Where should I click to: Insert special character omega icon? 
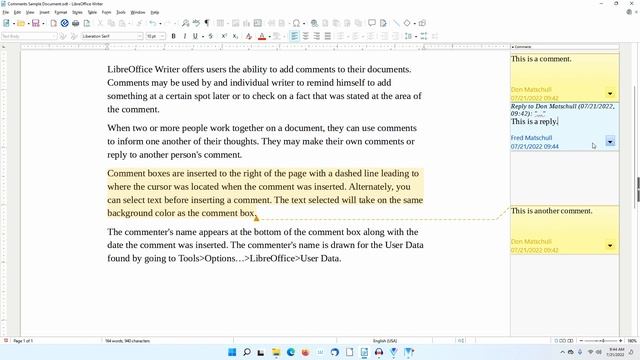point(296,23)
